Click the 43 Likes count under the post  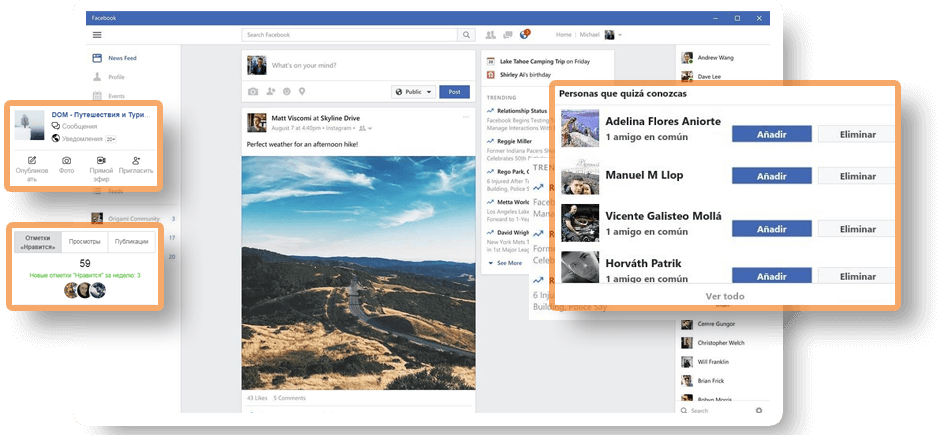tap(257, 398)
